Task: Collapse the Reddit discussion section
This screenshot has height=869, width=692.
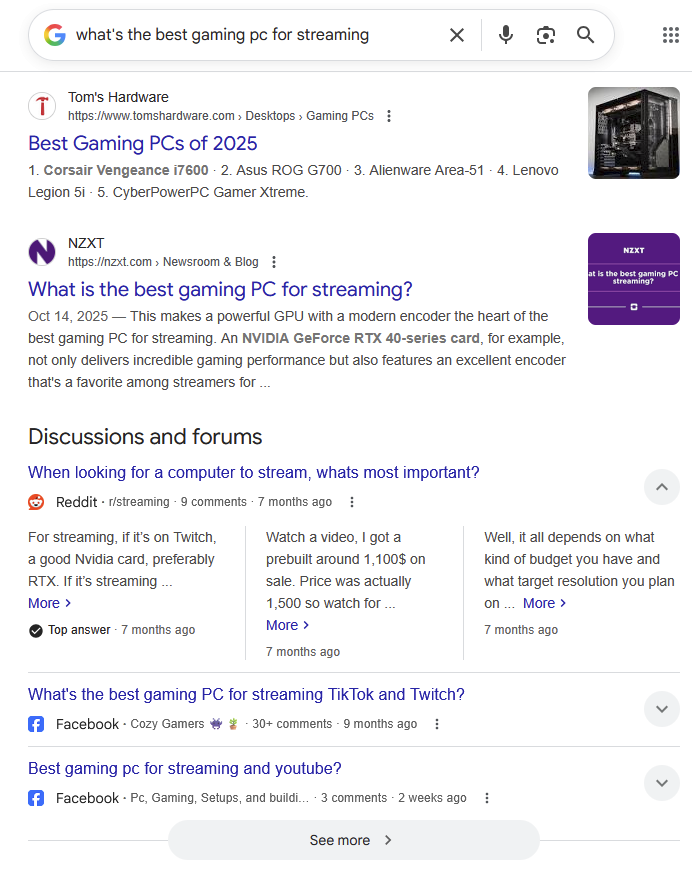Action: point(661,487)
